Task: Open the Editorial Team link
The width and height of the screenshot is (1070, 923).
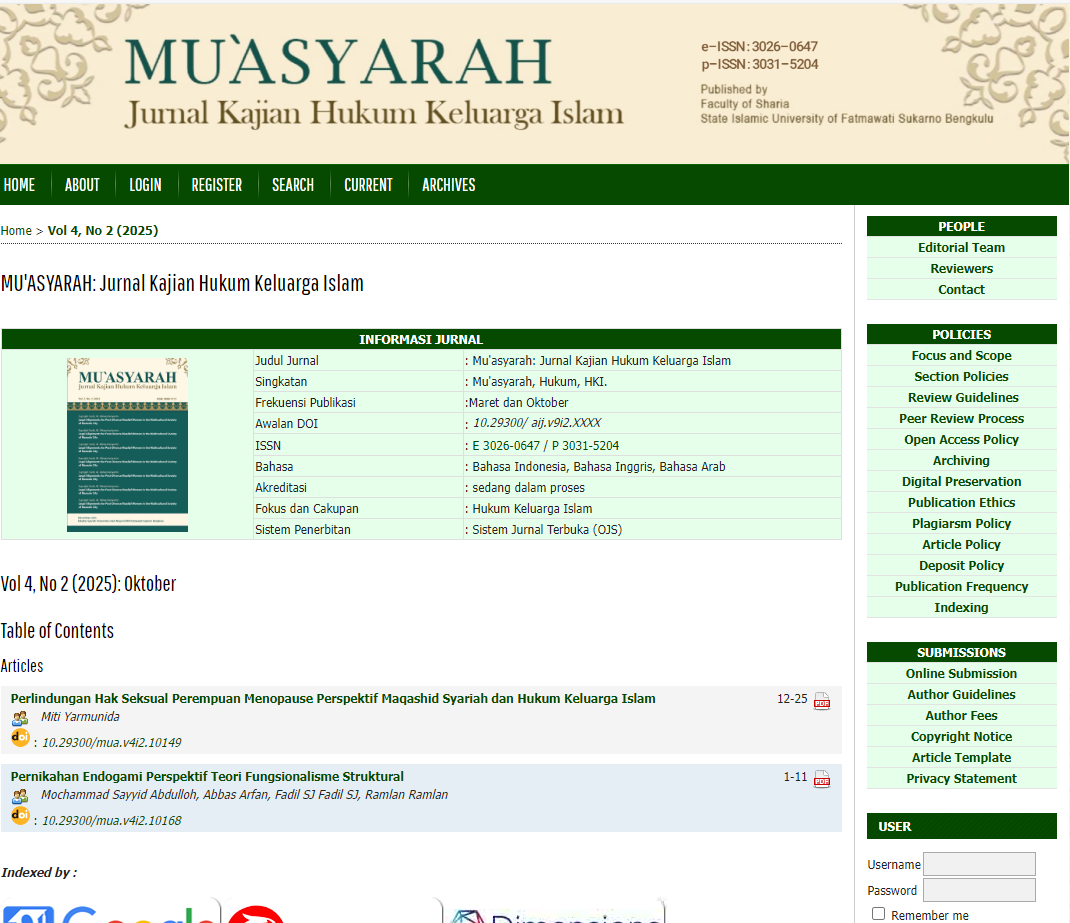Action: click(961, 248)
